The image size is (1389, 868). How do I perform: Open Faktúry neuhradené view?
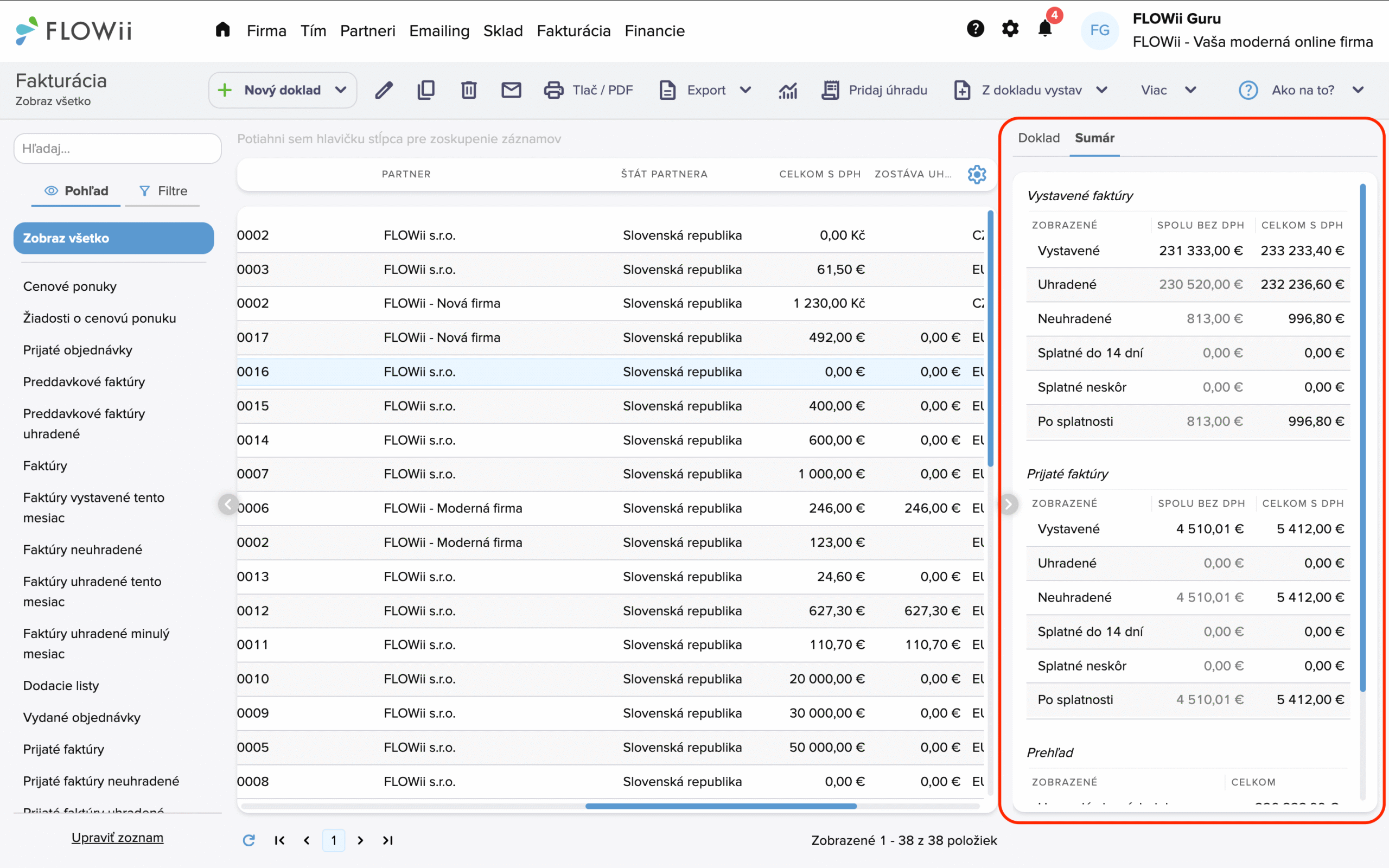[82, 550]
